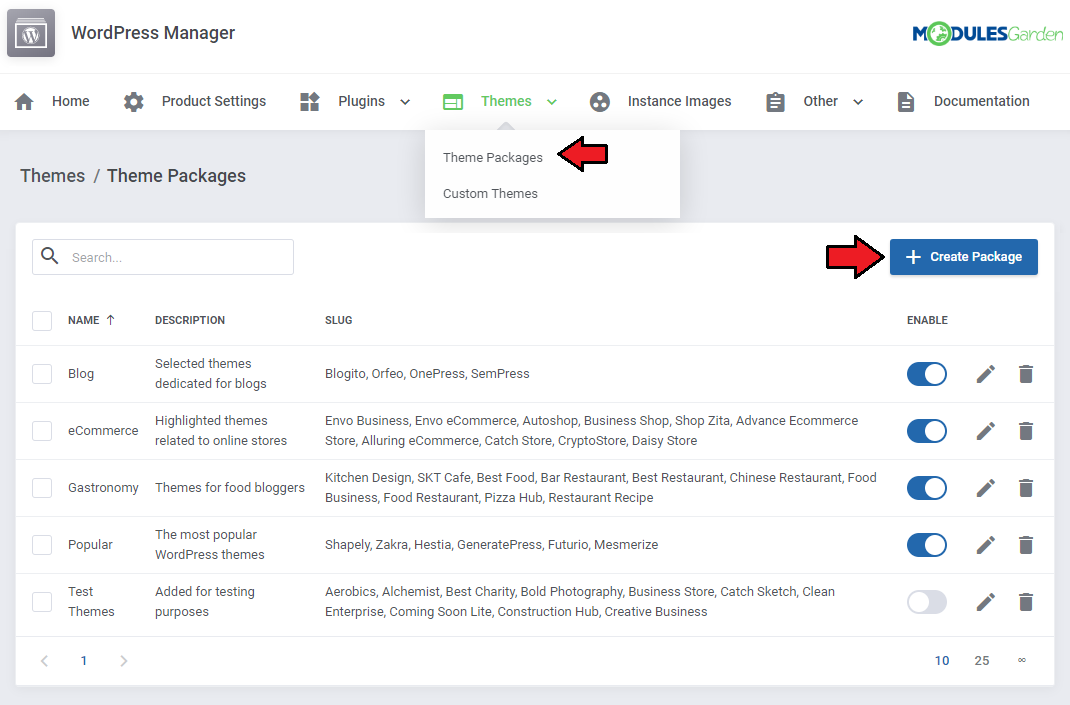Click the Themes breadcrumb link
Image resolution: width=1070 pixels, height=705 pixels.
click(x=53, y=176)
